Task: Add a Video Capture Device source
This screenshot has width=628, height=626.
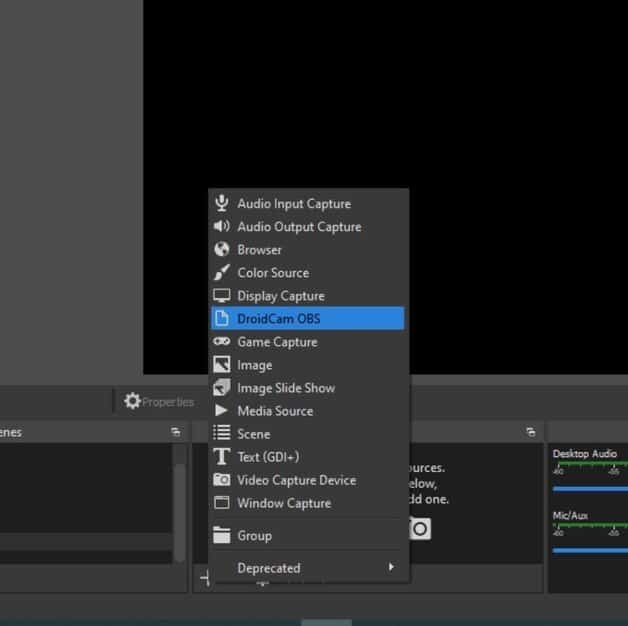Action: (308, 480)
